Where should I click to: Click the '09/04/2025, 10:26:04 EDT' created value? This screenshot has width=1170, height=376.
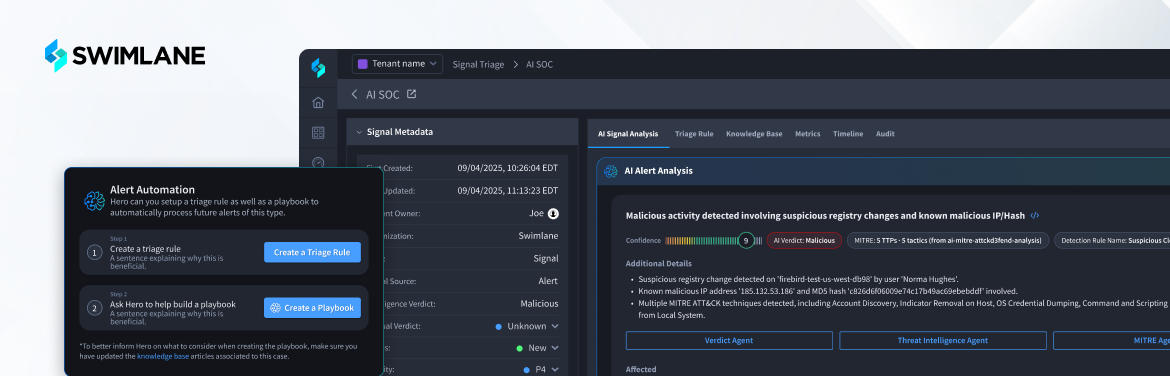click(x=507, y=168)
